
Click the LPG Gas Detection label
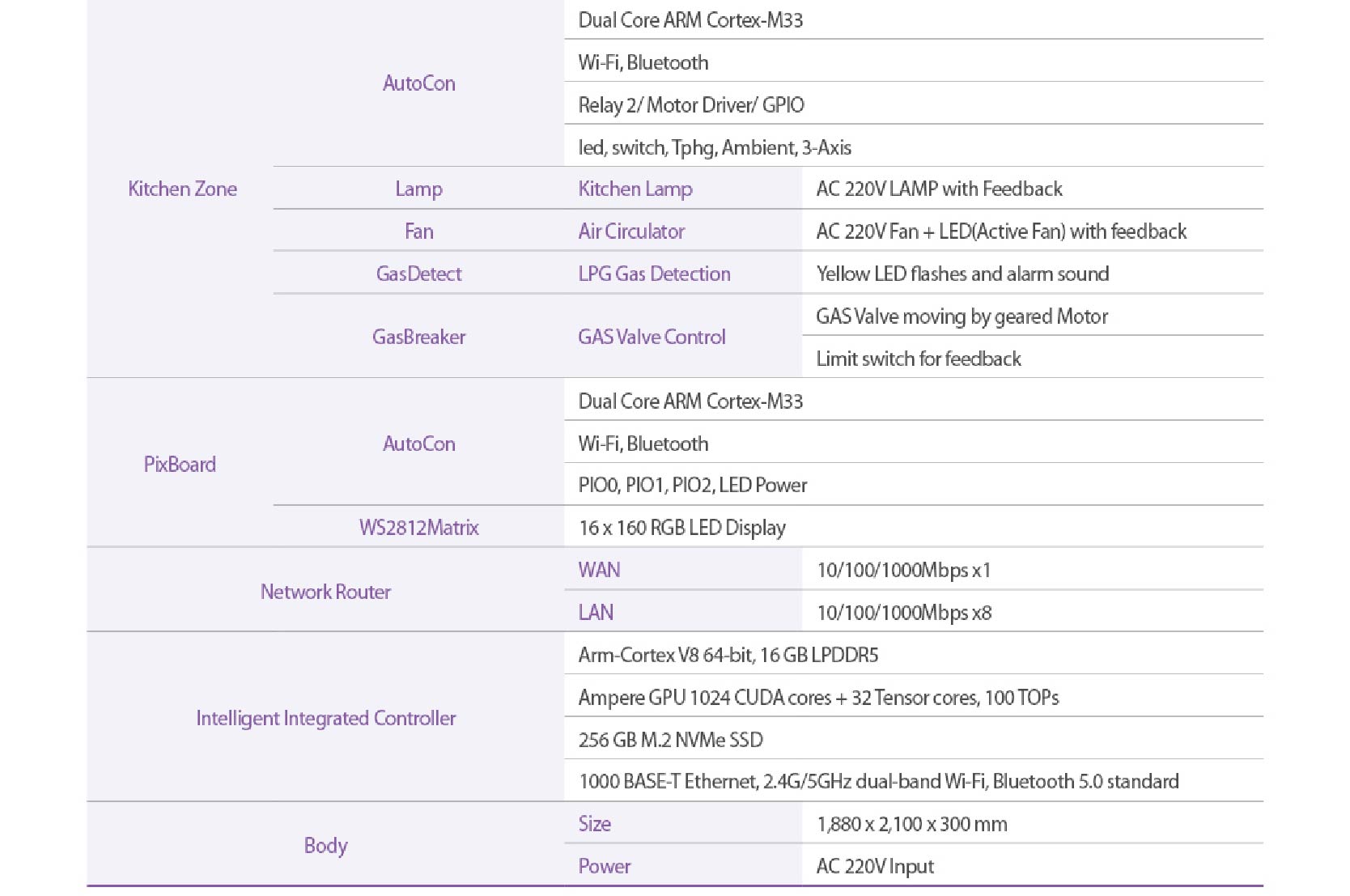point(654,274)
